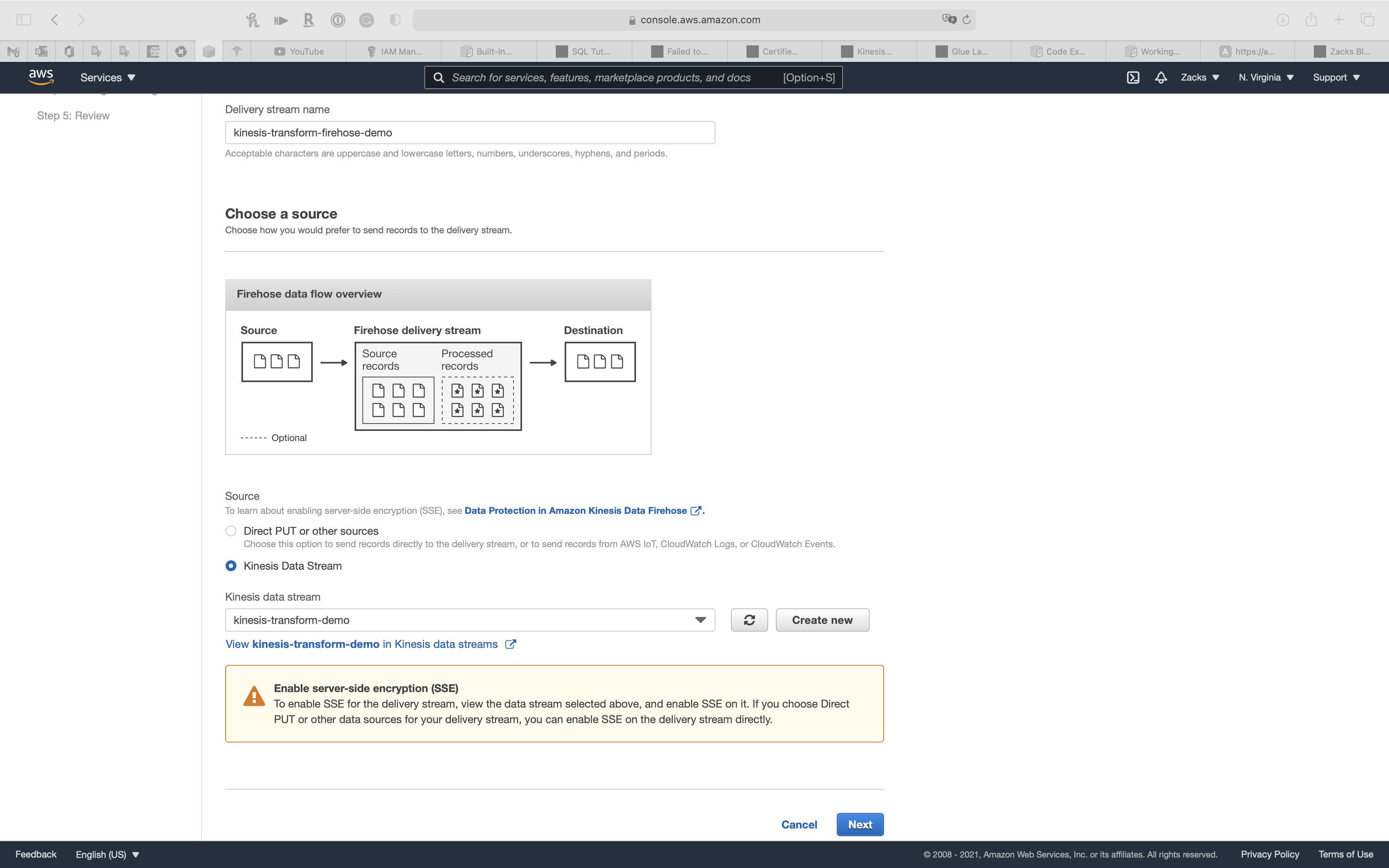The width and height of the screenshot is (1389, 868).
Task: Open the AWS CloudShell icon
Action: 1132,77
